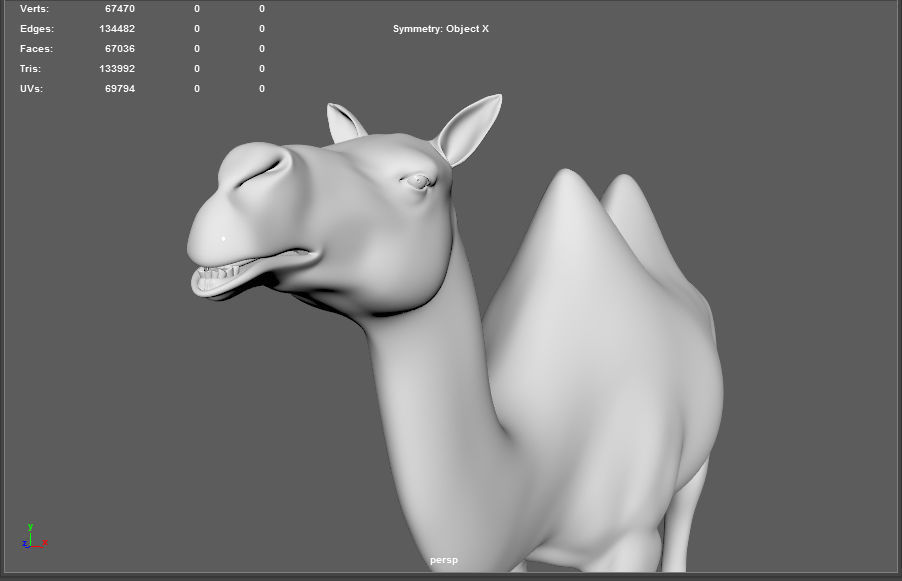Viewport: 902px width, 581px height.
Task: Click the Faces count 67036
Action: (x=120, y=49)
